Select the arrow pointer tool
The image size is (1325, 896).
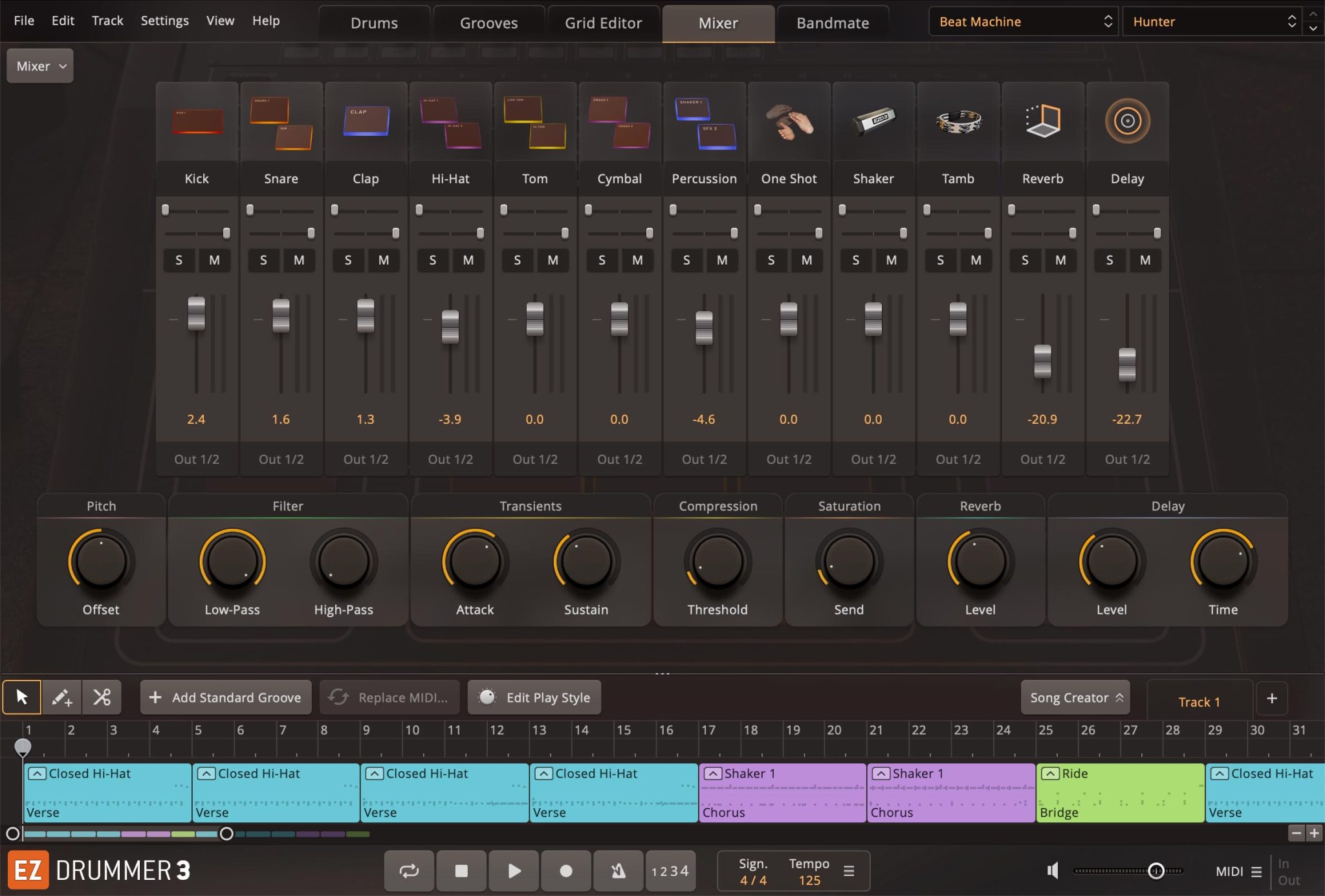click(21, 697)
